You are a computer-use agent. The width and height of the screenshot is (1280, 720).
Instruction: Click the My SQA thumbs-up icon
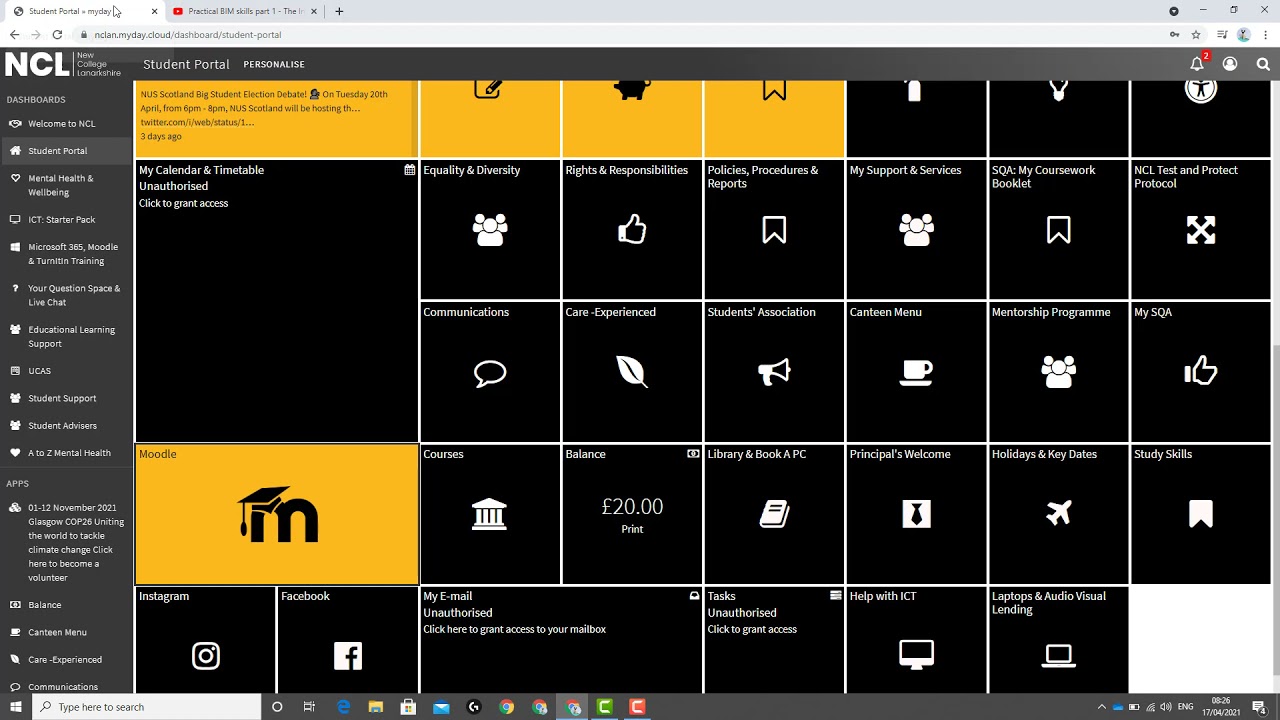[1200, 371]
